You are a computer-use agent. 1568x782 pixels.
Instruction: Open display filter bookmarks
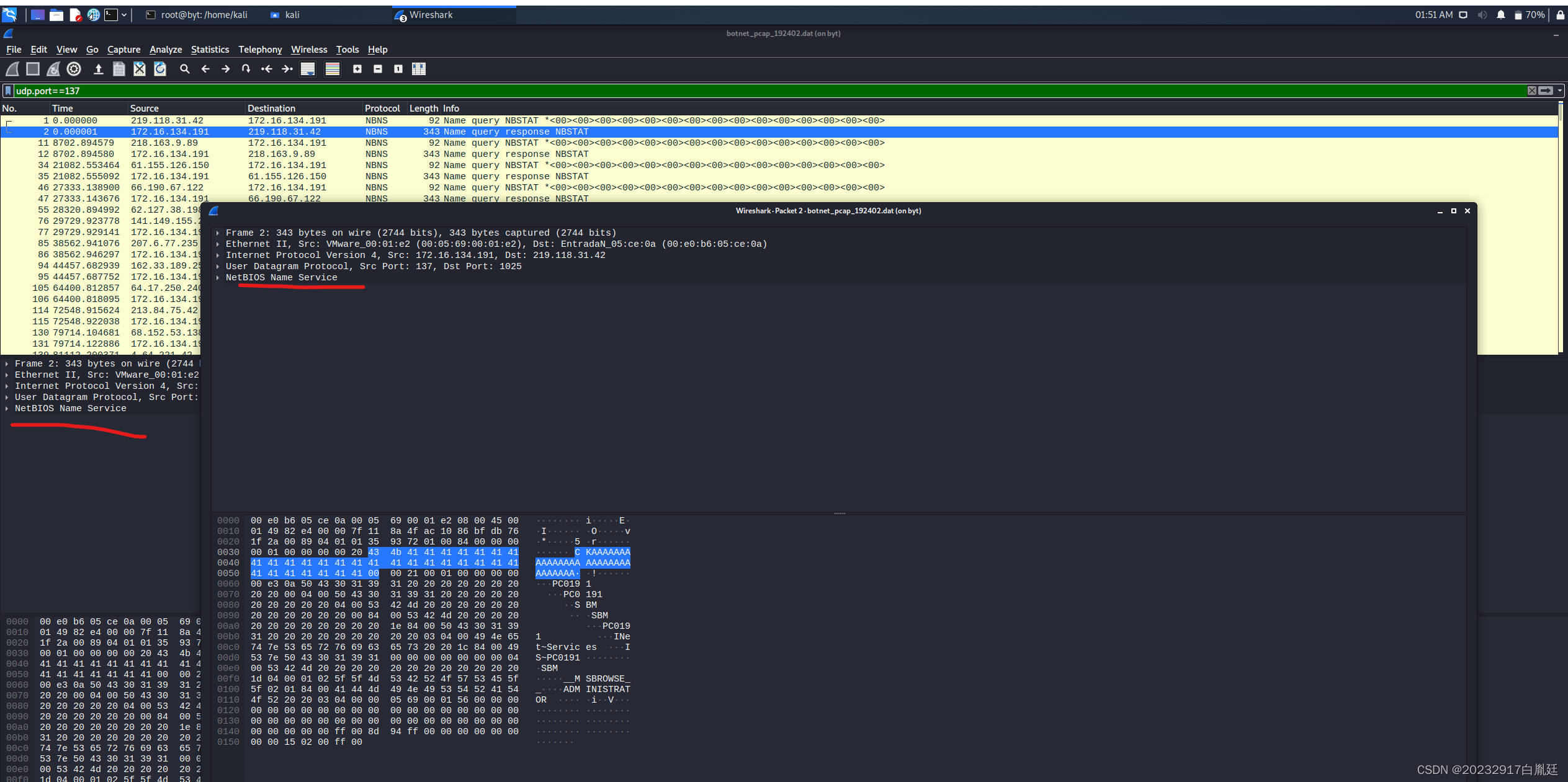tap(8, 91)
